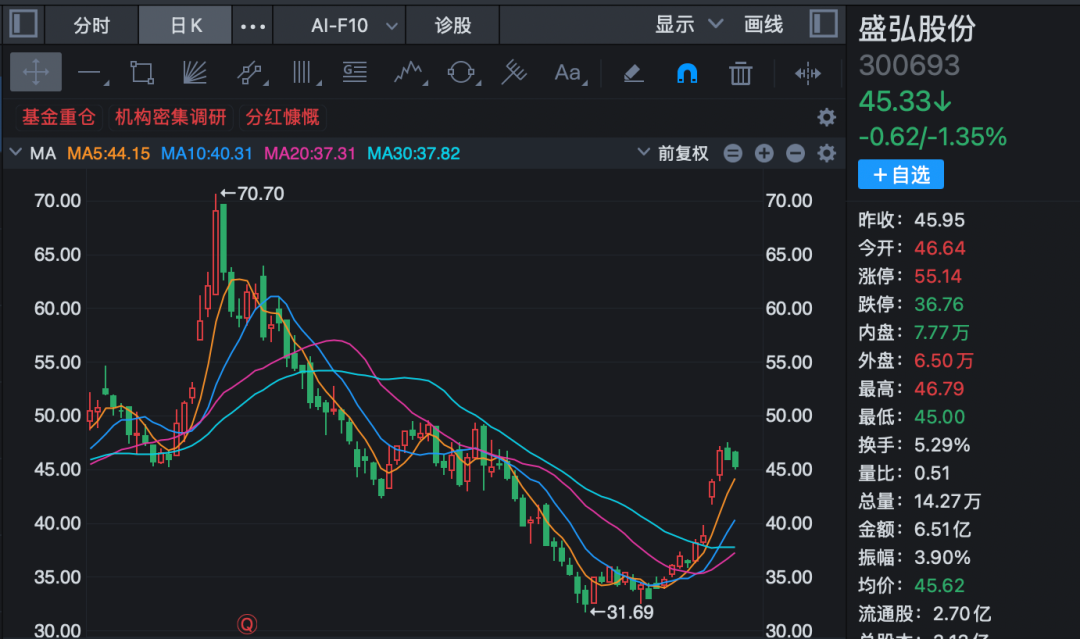The height and width of the screenshot is (639, 1080).
Task: Click the 画线 drawing button
Action: (x=763, y=25)
